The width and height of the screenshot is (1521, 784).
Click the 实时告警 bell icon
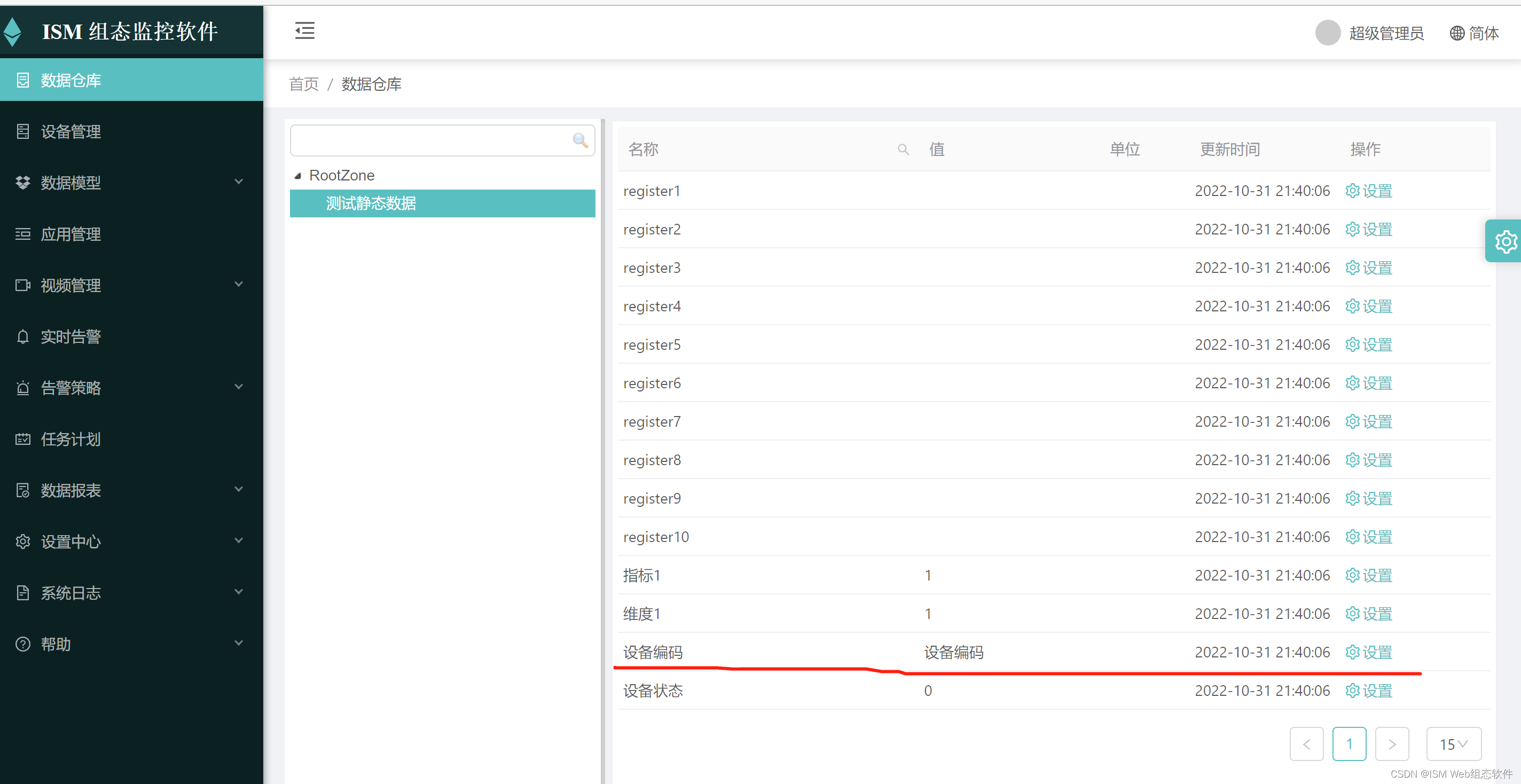point(22,336)
